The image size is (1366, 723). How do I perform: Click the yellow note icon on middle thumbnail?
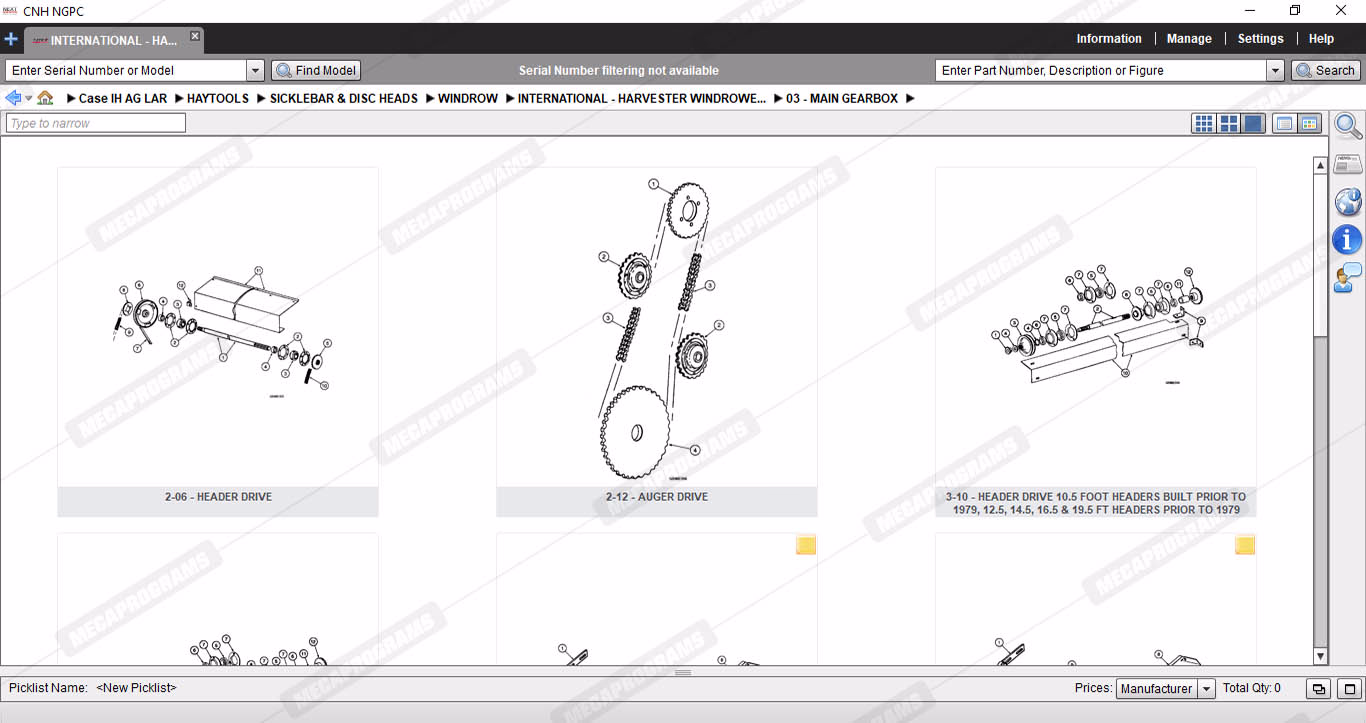pyautogui.click(x=806, y=545)
